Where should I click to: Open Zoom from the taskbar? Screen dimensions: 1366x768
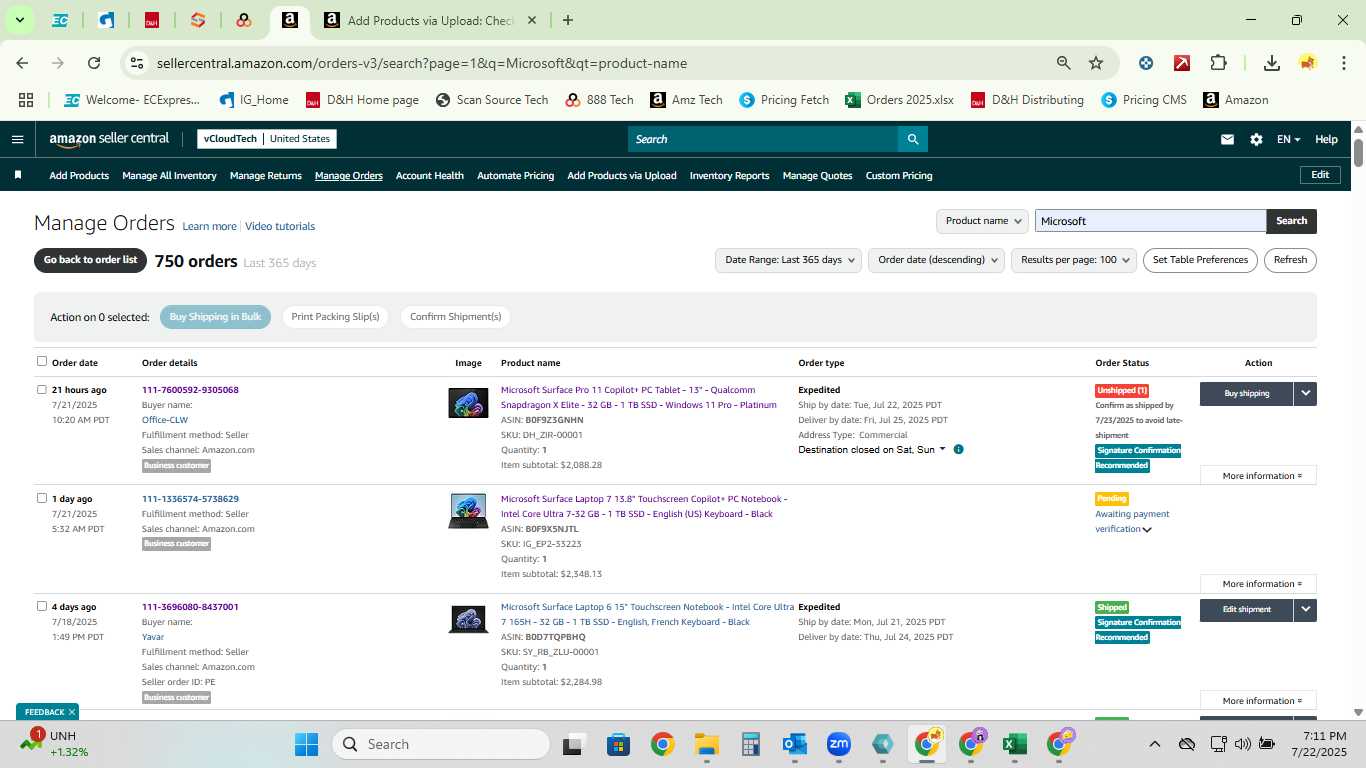(838, 744)
